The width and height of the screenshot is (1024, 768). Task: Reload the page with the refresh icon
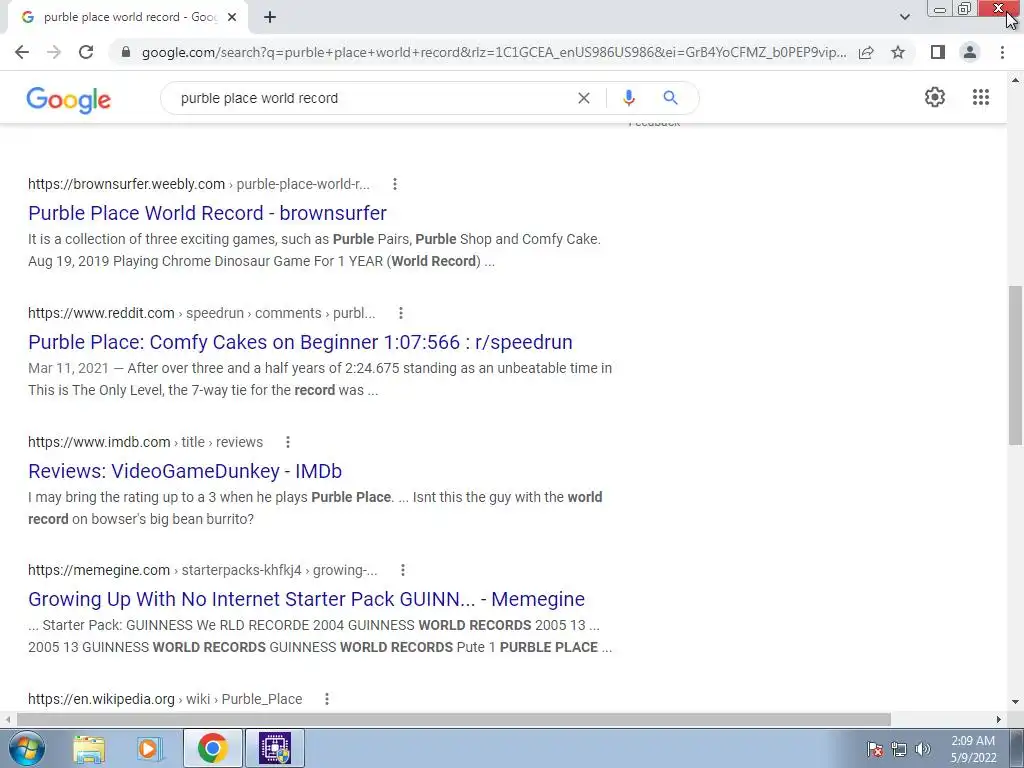coord(86,52)
